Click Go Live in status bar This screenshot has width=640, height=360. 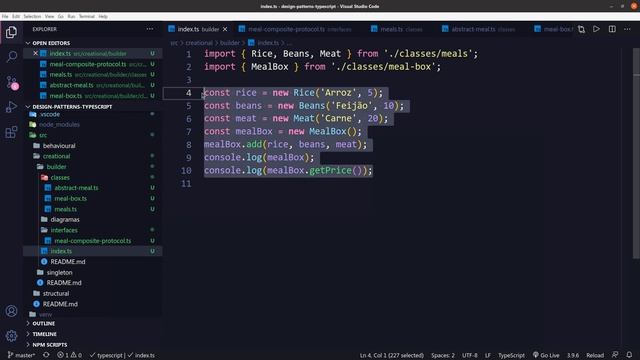pyautogui.click(x=546, y=355)
